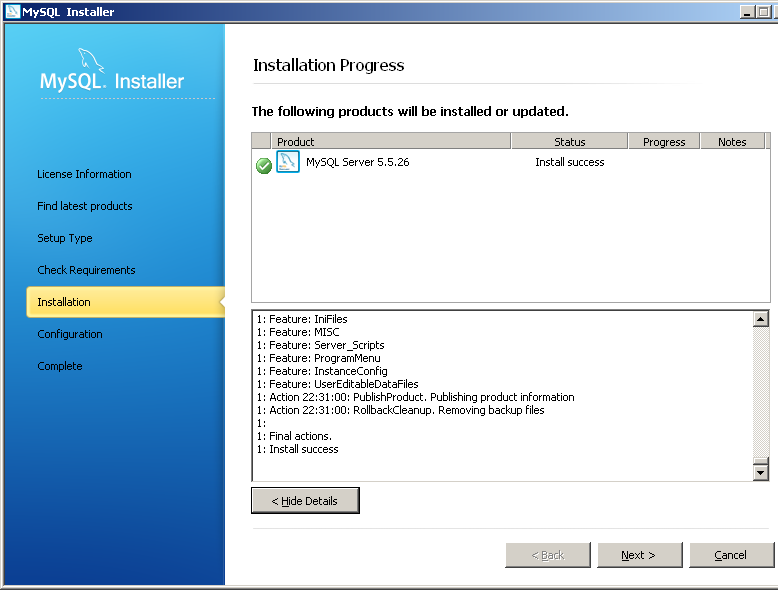Click the log line 'Feature: UserEditableDataFiles'
778x590 pixels.
click(337, 384)
